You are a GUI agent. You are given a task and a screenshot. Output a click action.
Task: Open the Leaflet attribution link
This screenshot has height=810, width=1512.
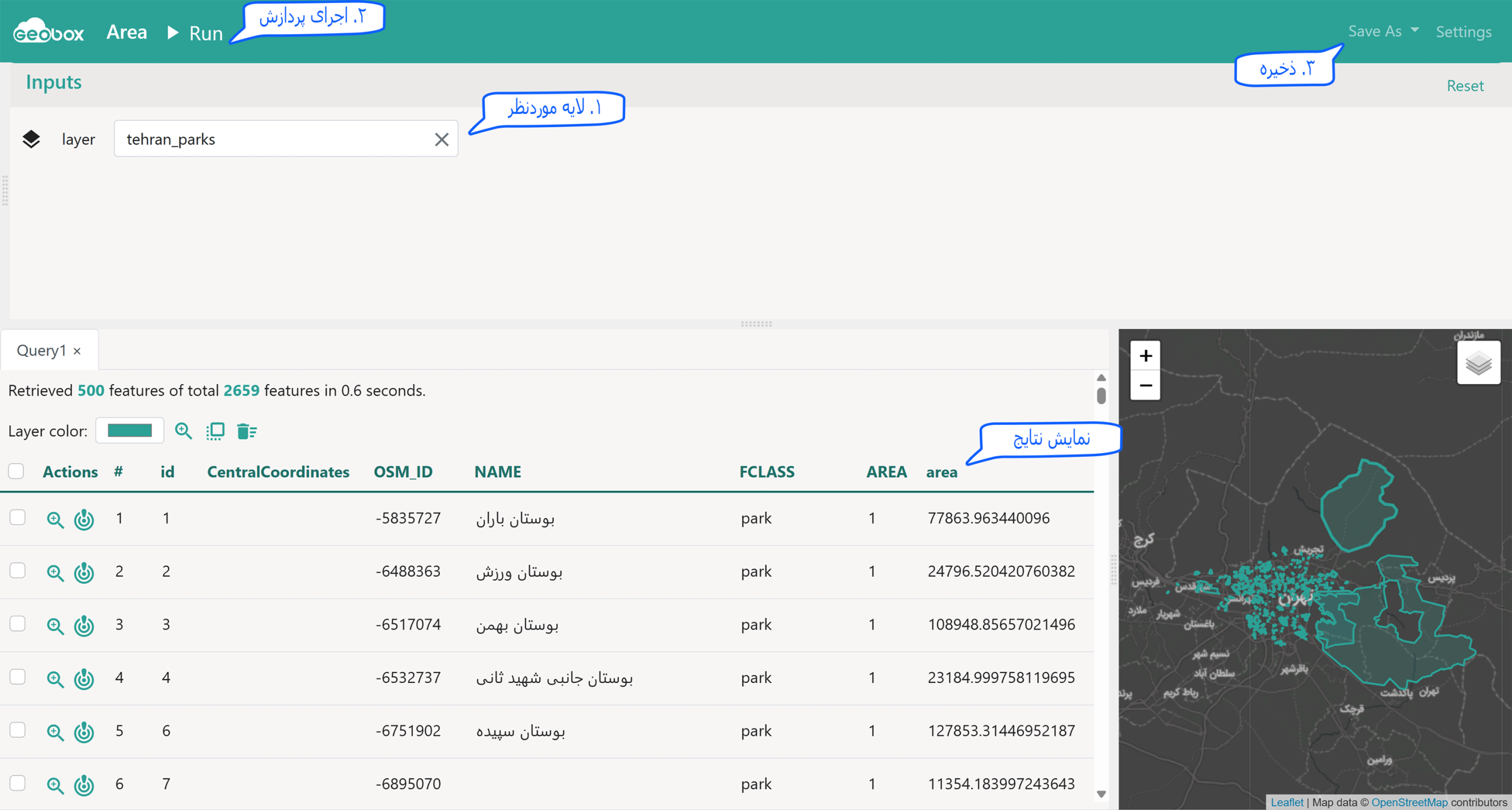click(x=1286, y=802)
